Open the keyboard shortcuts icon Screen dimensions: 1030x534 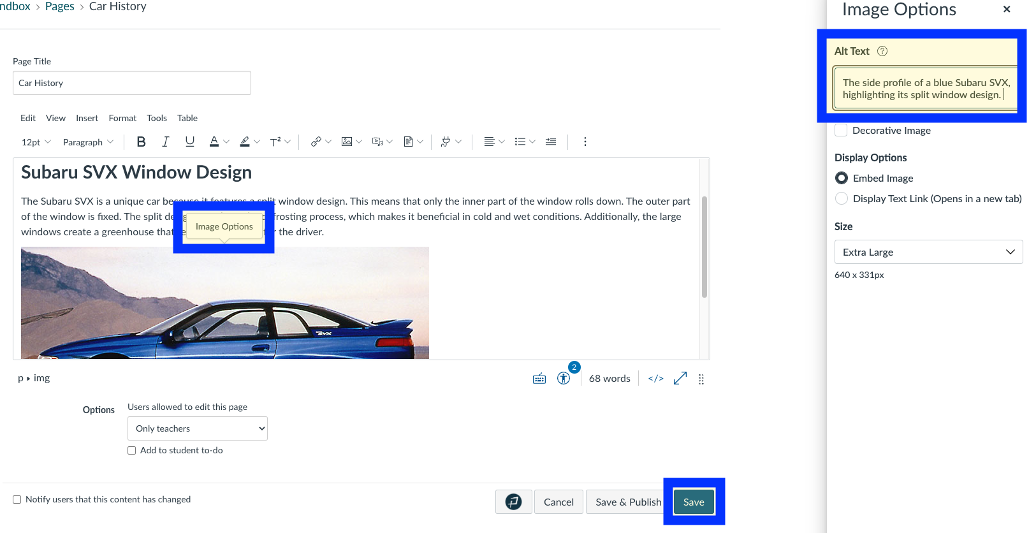point(539,379)
